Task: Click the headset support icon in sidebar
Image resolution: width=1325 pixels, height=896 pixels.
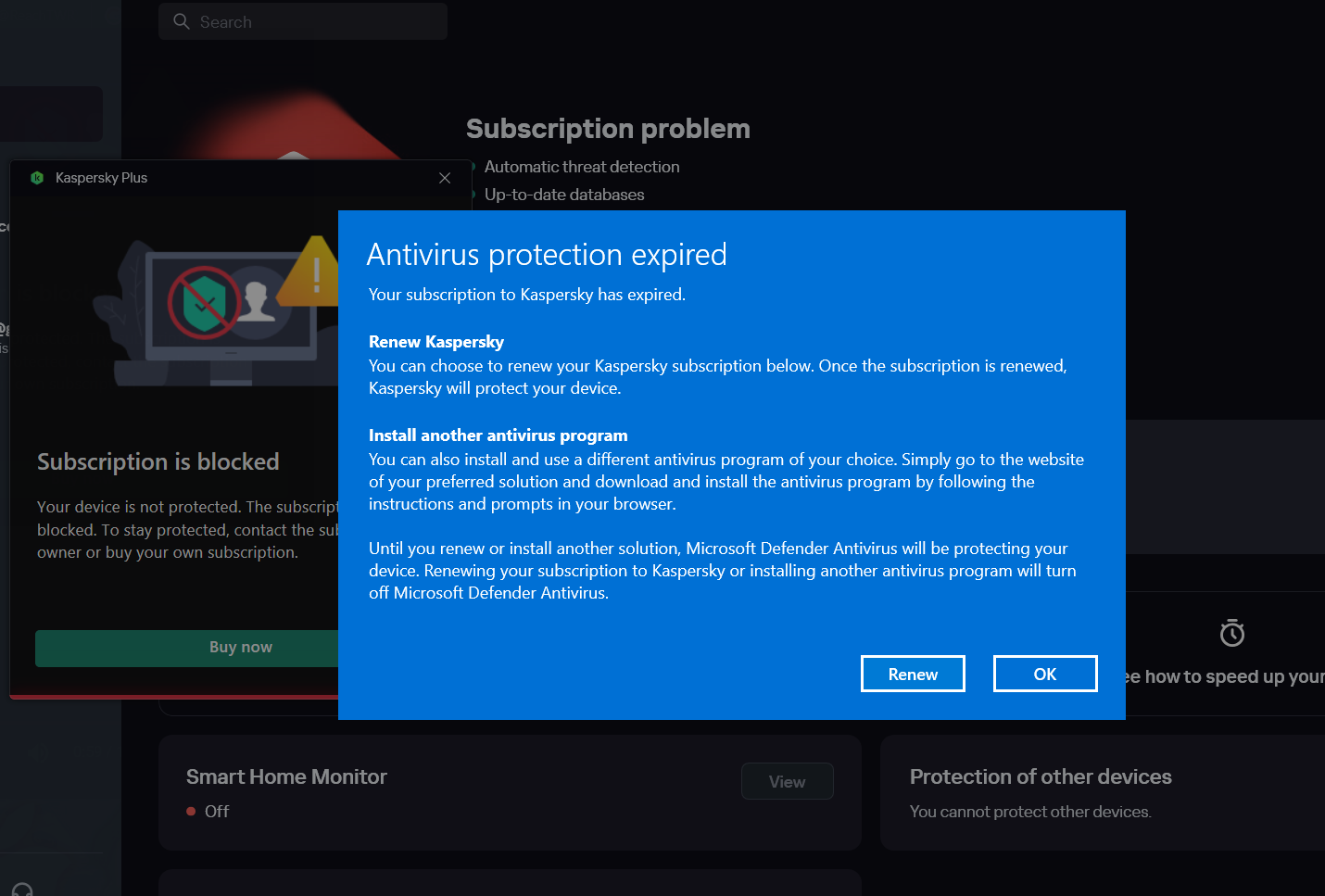Action: coord(22,890)
